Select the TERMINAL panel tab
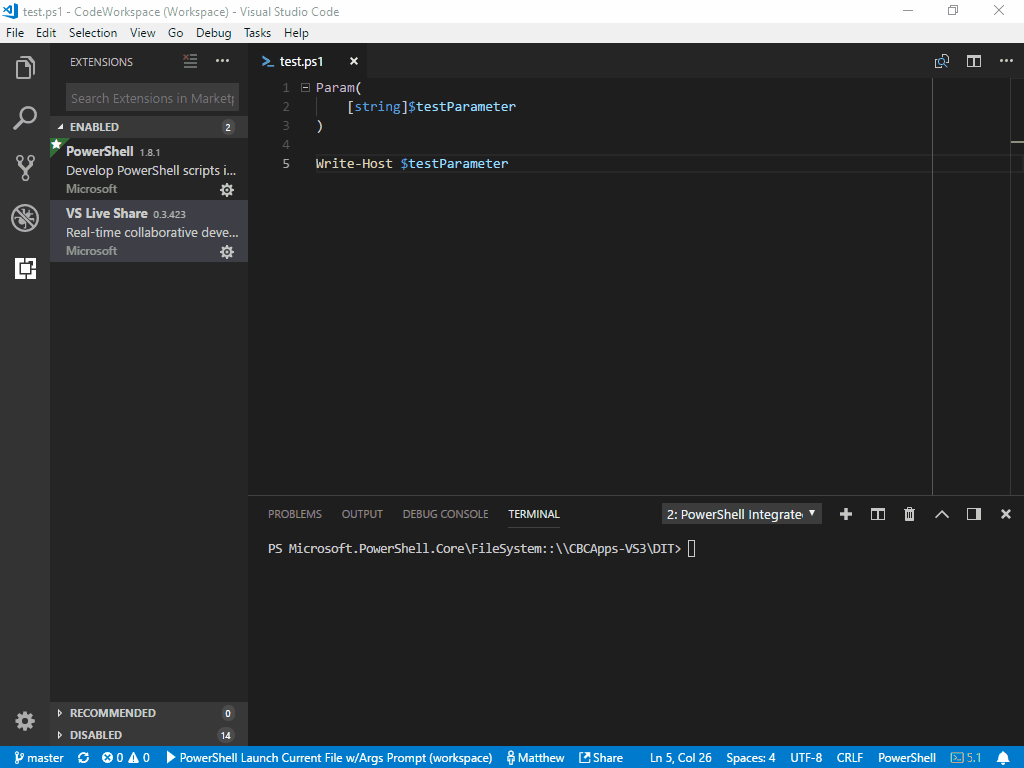The image size is (1024, 768). [x=534, y=515]
